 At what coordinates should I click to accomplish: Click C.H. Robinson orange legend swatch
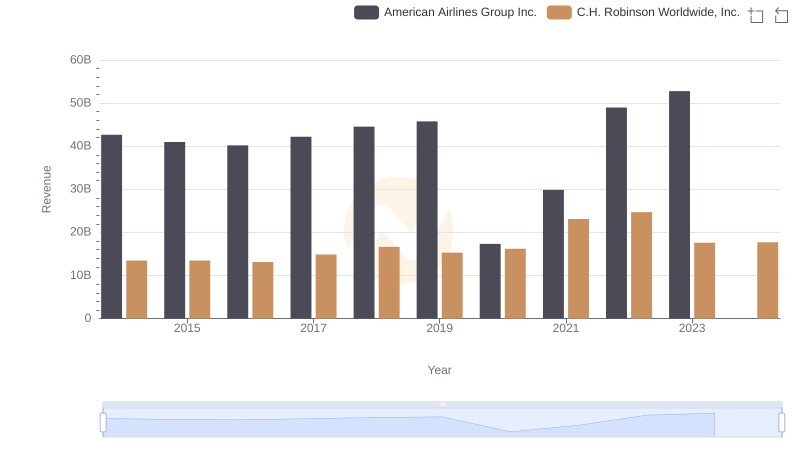coord(559,12)
